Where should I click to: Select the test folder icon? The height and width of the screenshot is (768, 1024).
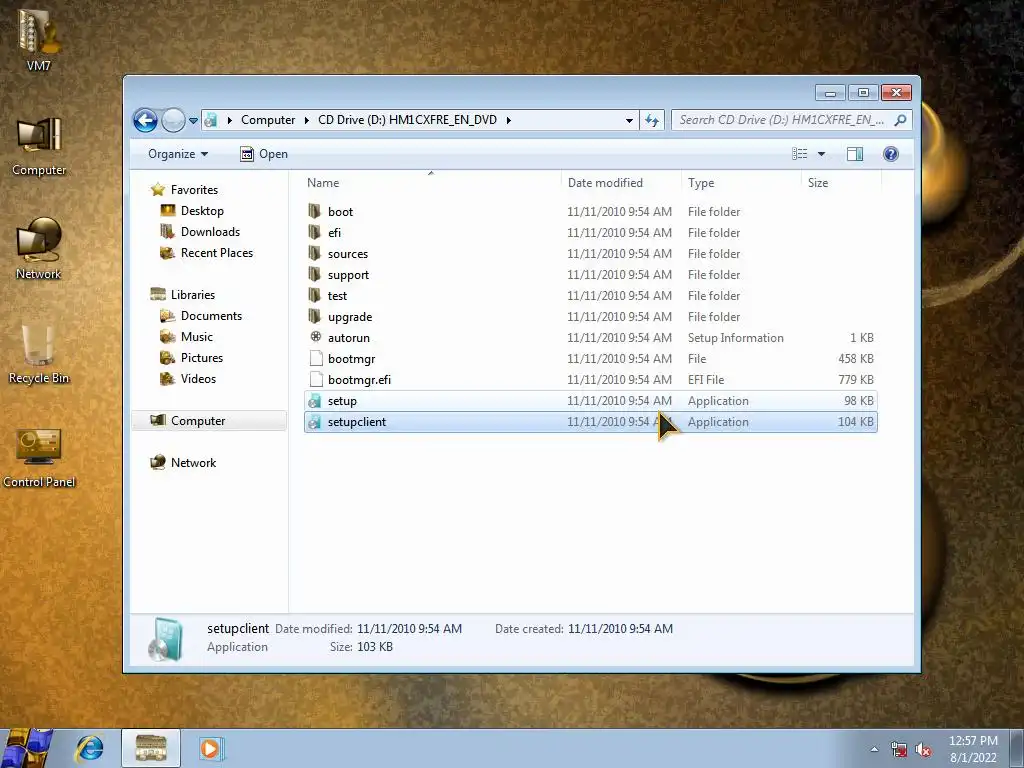[x=315, y=295]
